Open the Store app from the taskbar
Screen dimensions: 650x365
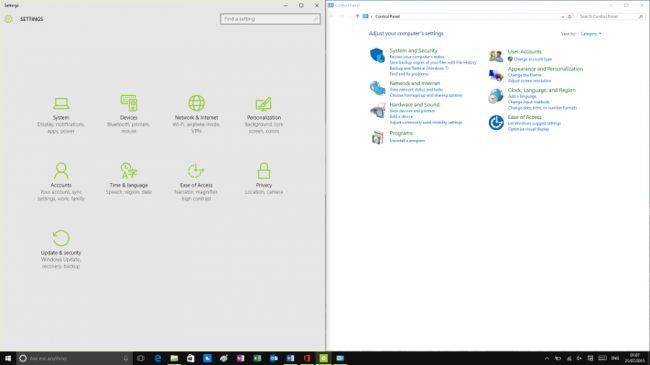click(x=191, y=358)
